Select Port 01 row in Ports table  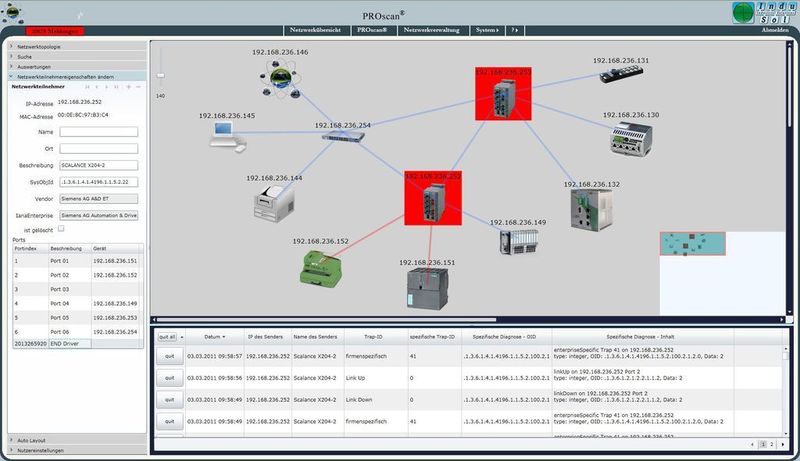coord(78,261)
